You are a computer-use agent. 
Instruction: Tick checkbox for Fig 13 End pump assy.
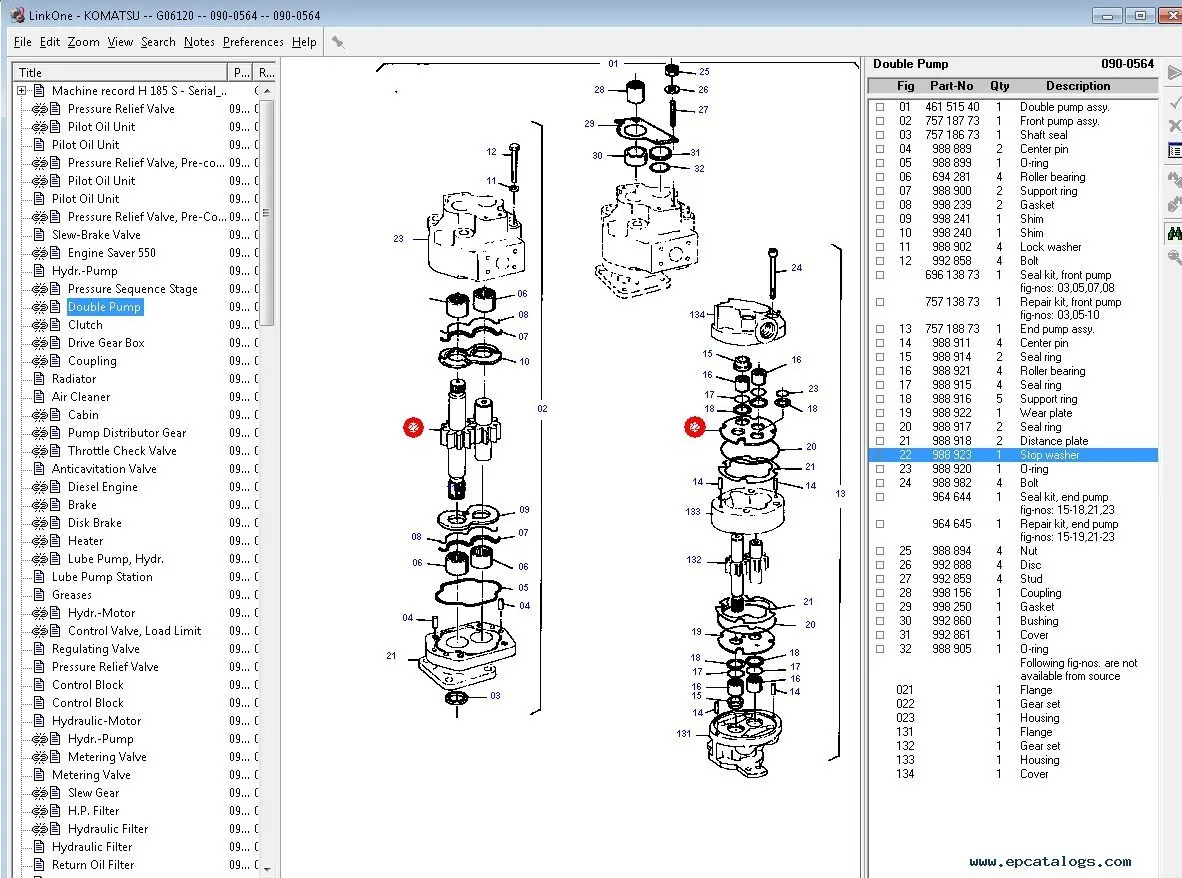pos(880,329)
